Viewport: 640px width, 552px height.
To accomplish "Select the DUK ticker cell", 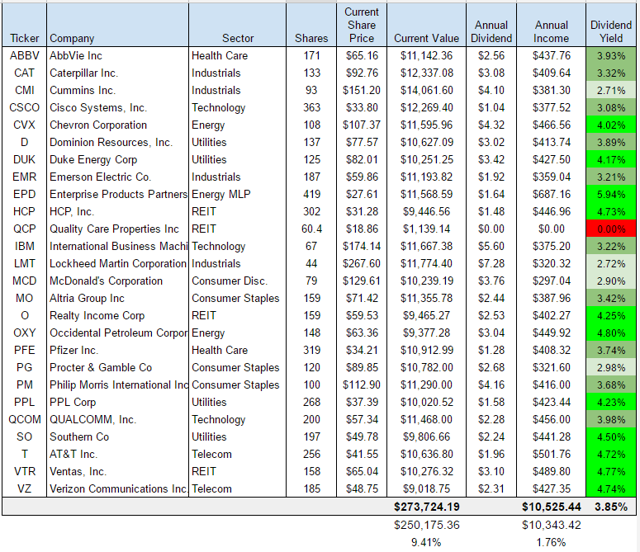I will pos(24,160).
